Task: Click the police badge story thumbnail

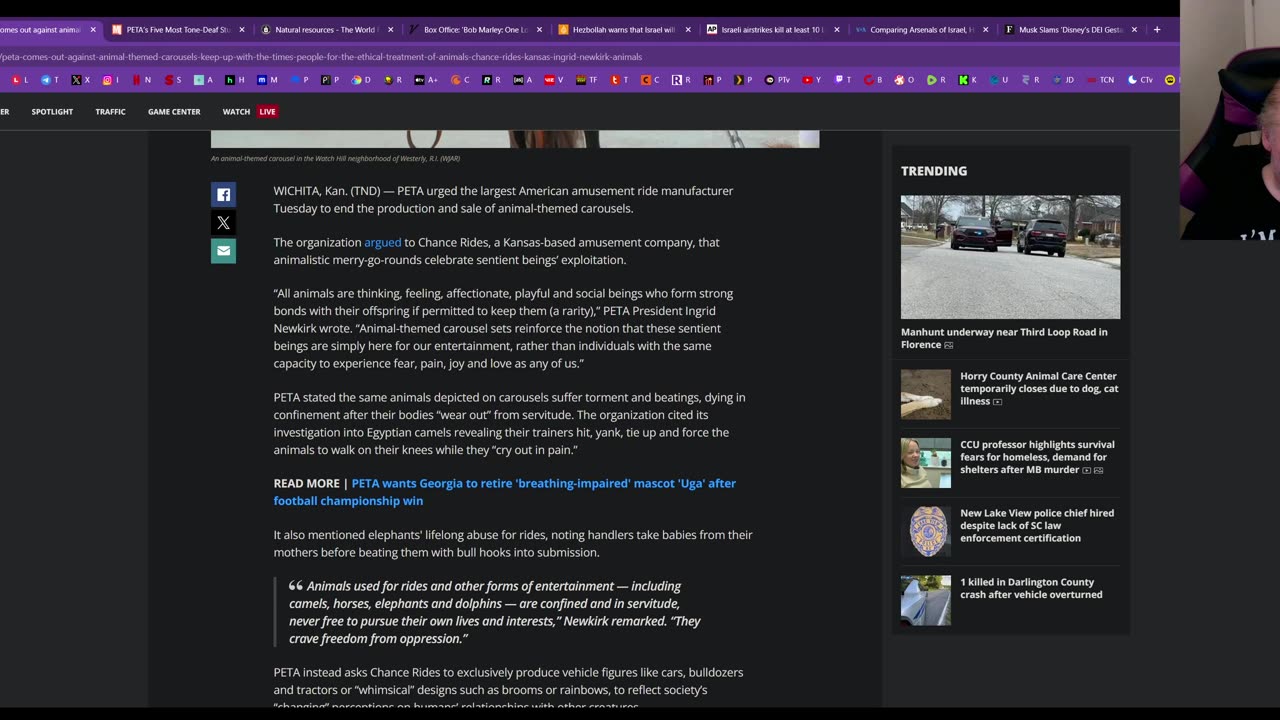Action: 926,531
